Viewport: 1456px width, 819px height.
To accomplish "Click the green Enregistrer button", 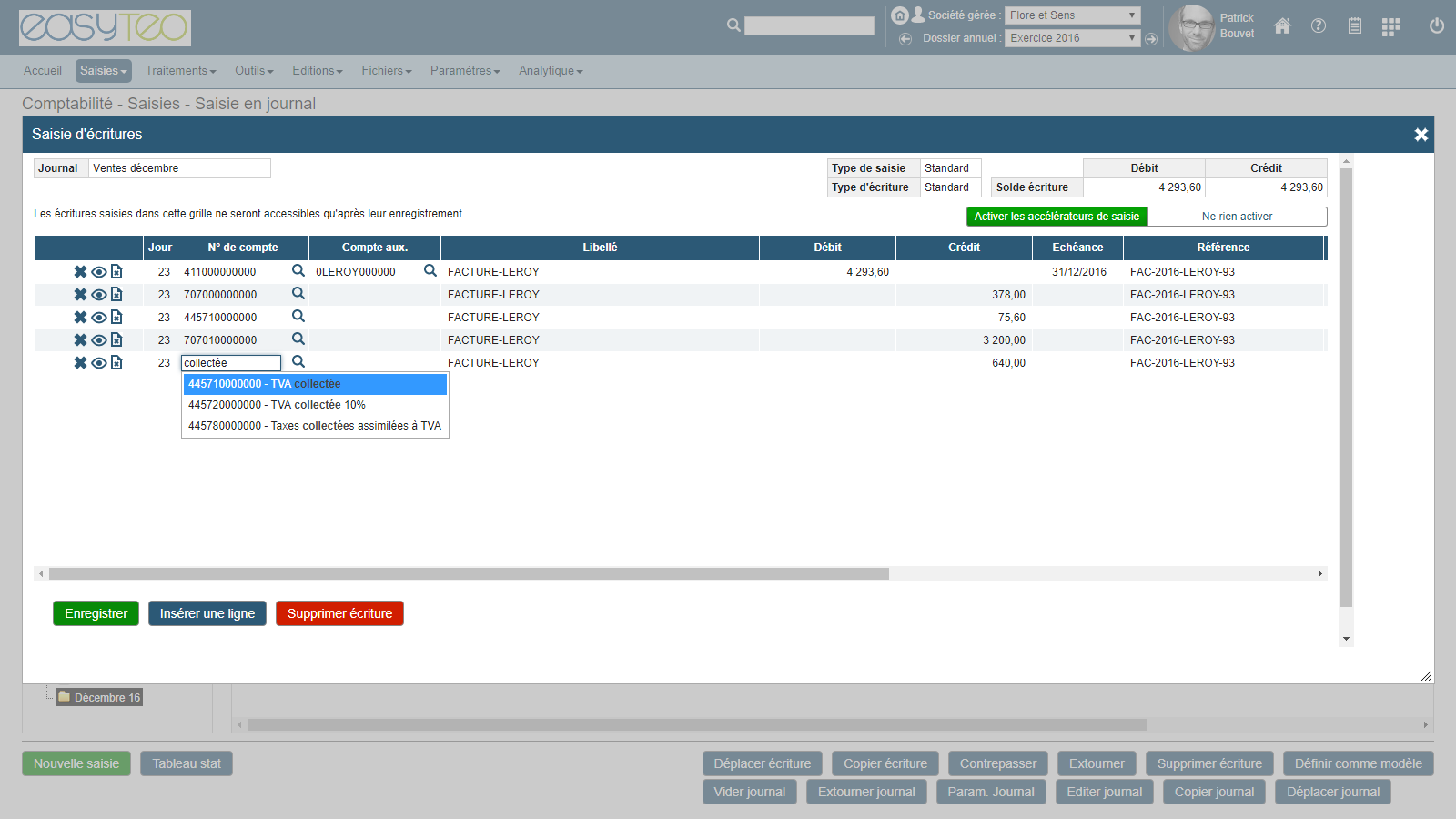I will click(96, 613).
